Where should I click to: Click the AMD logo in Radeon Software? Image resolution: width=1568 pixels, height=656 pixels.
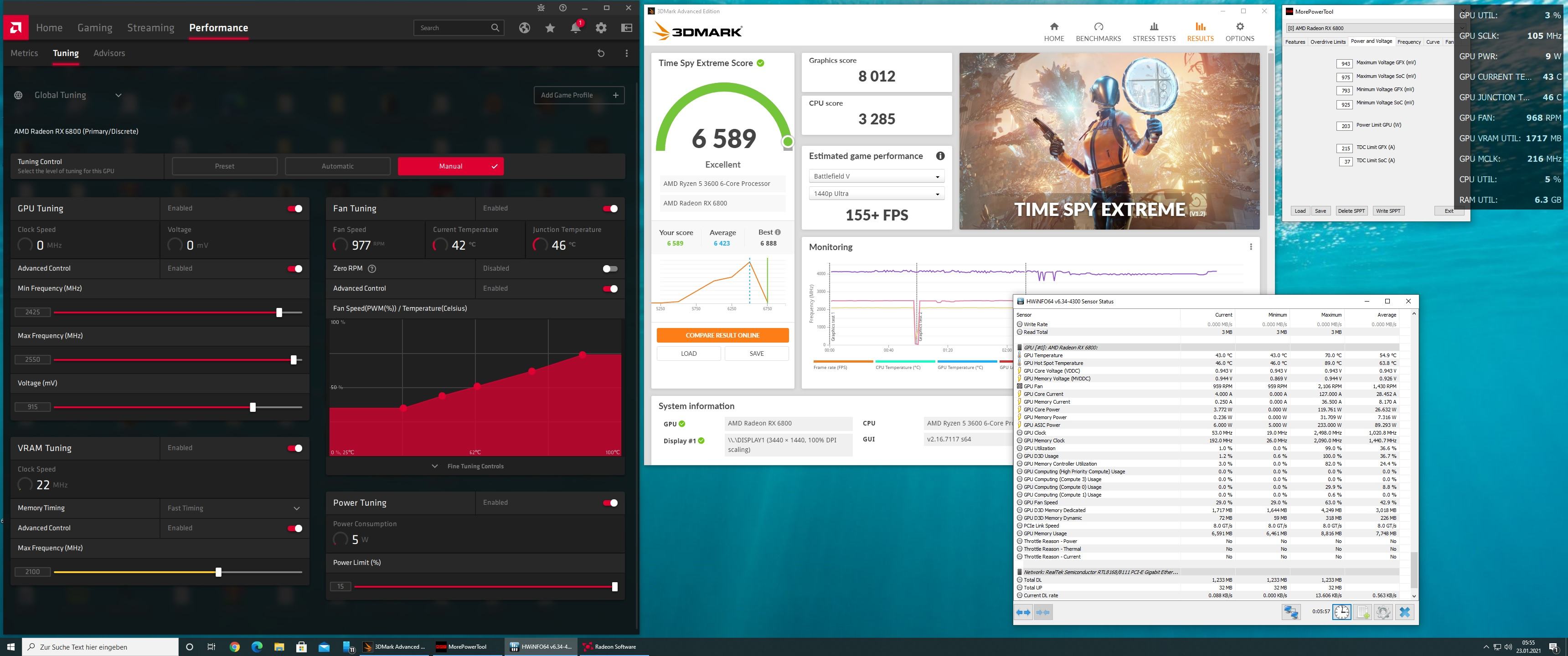16,27
